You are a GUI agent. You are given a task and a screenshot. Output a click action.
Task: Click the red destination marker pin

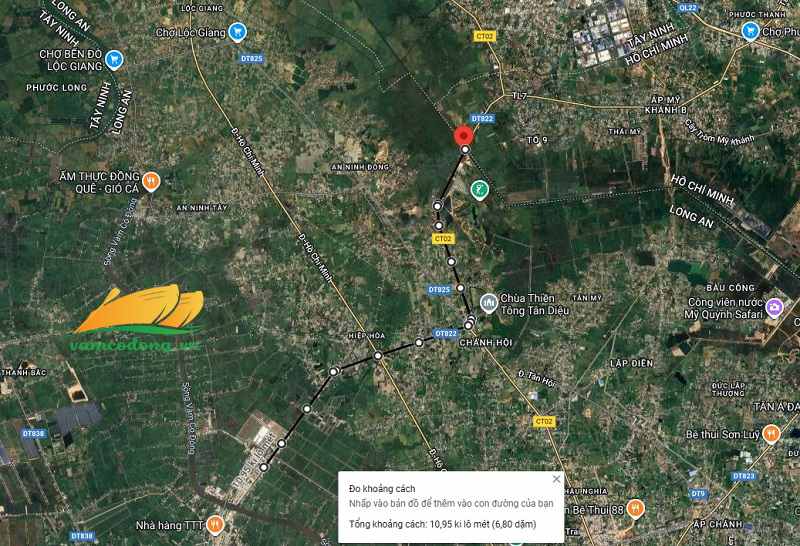click(464, 136)
